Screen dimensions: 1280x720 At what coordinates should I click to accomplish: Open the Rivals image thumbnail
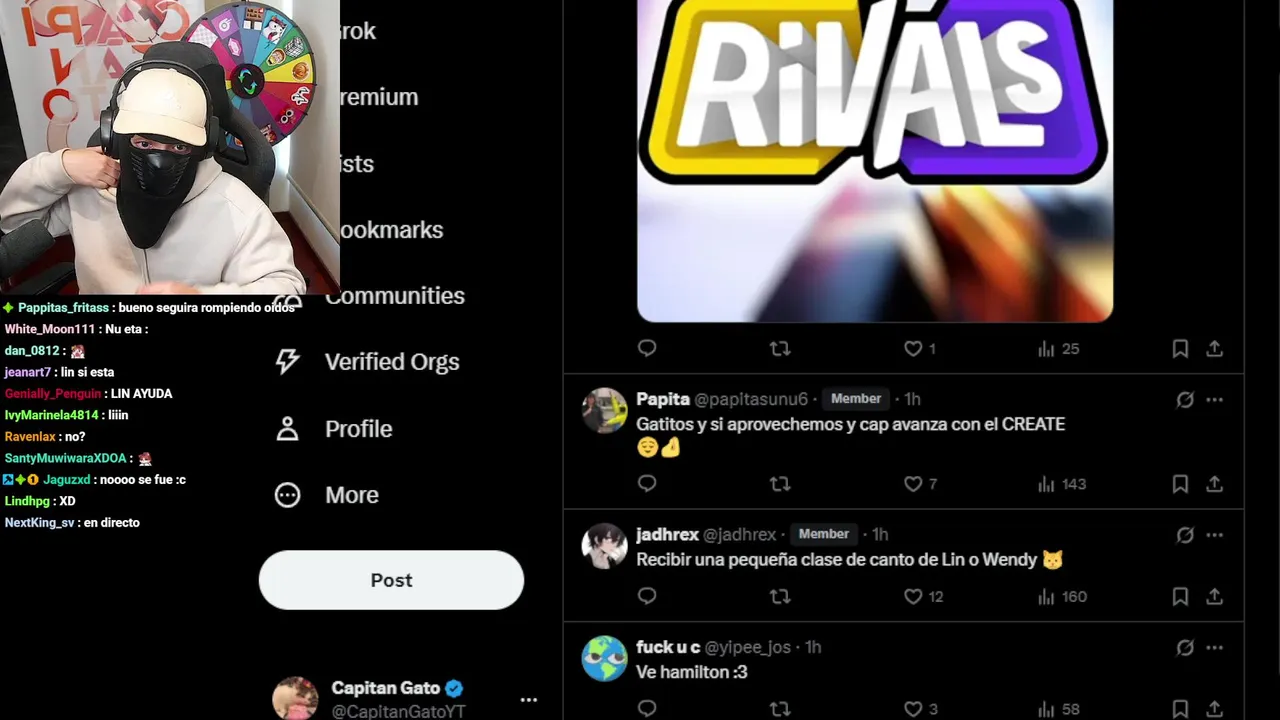click(x=875, y=160)
